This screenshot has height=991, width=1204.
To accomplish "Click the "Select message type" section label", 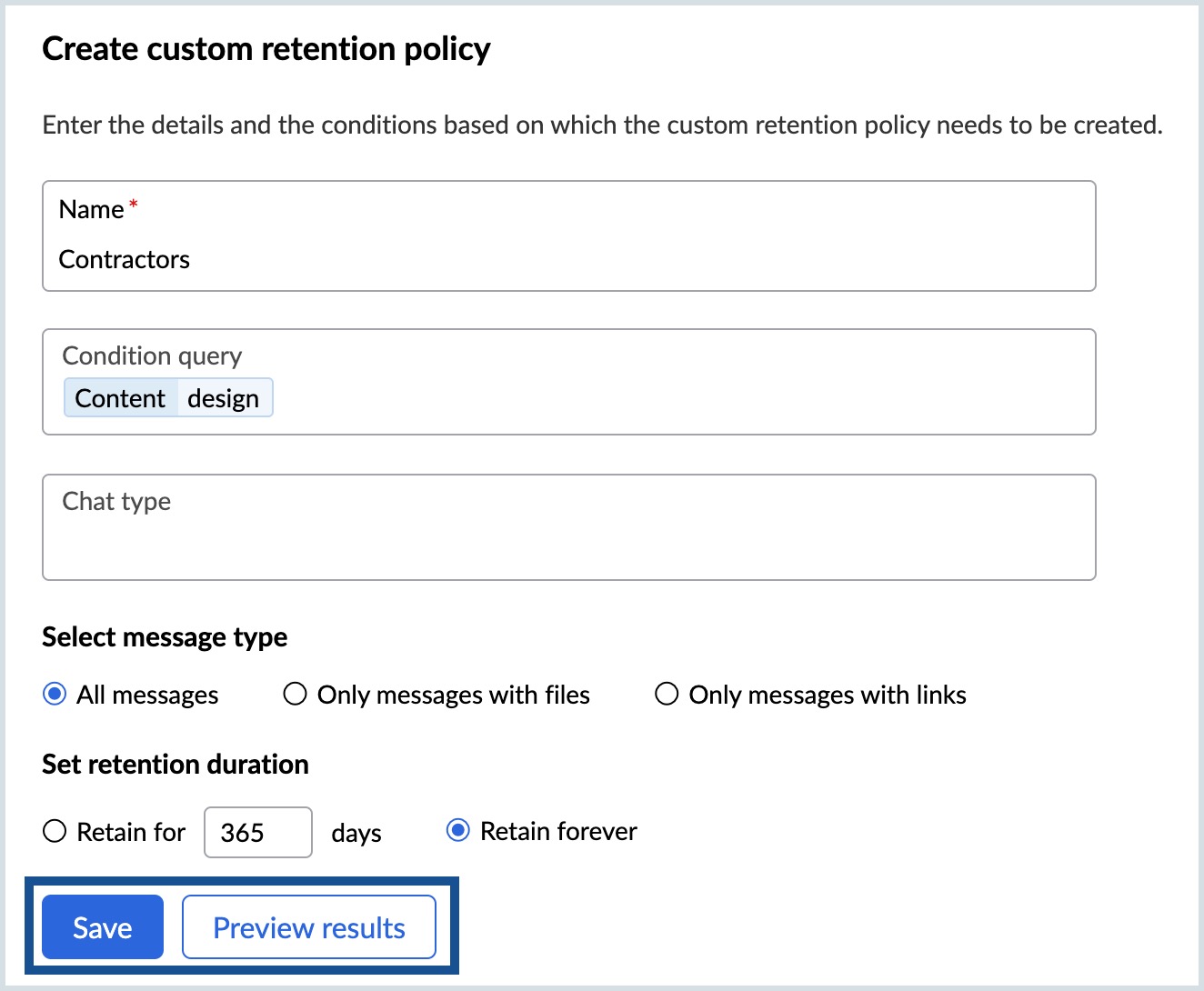I will (164, 636).
